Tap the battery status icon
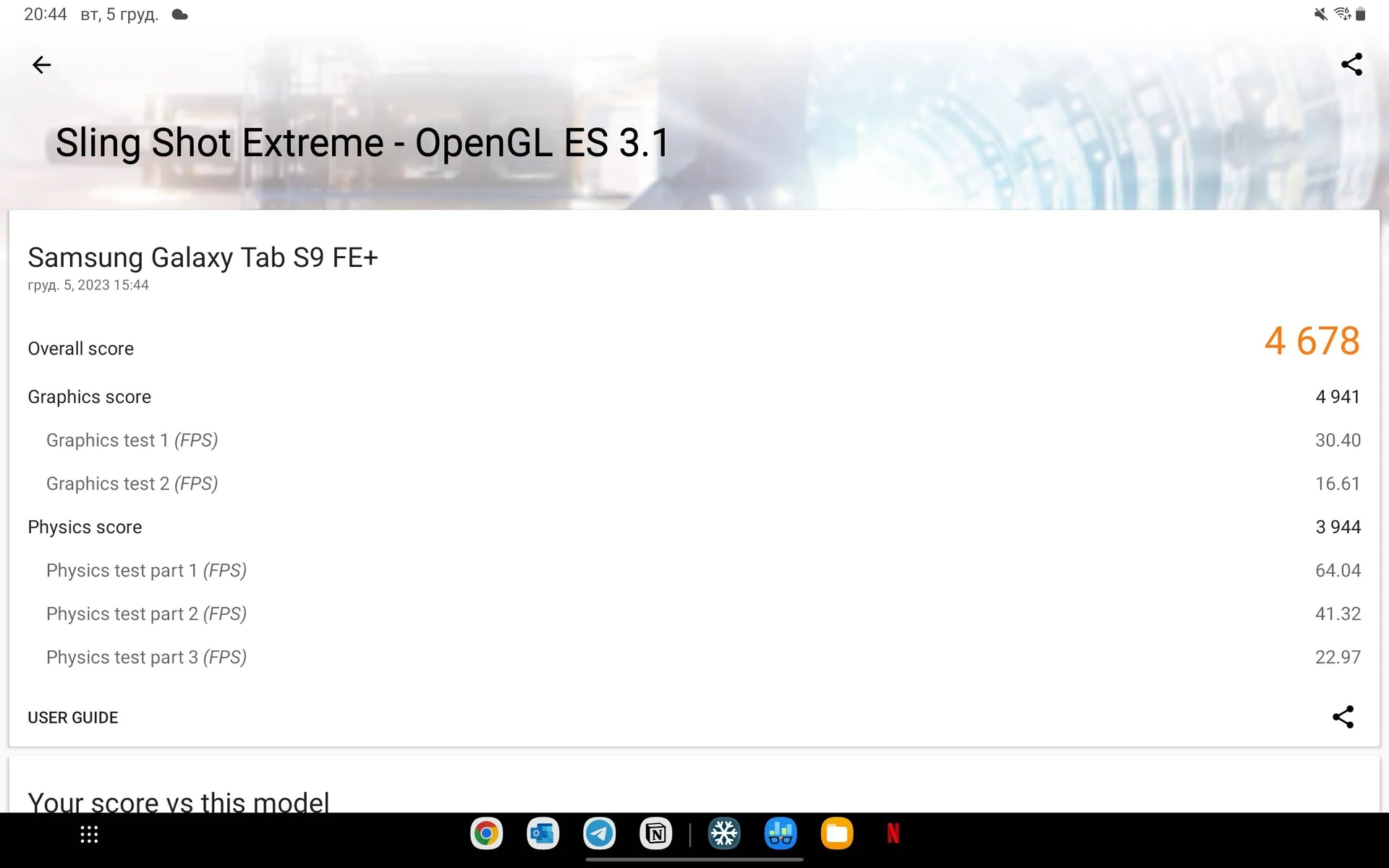This screenshot has height=868, width=1389. (x=1360, y=14)
